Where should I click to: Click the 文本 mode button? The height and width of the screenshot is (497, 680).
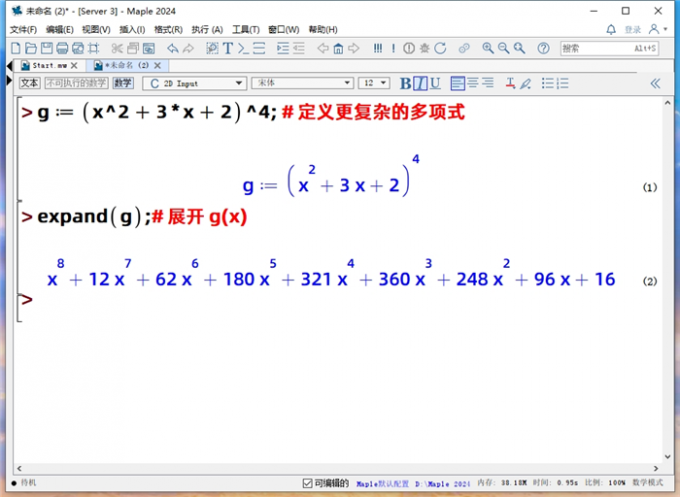(x=30, y=84)
